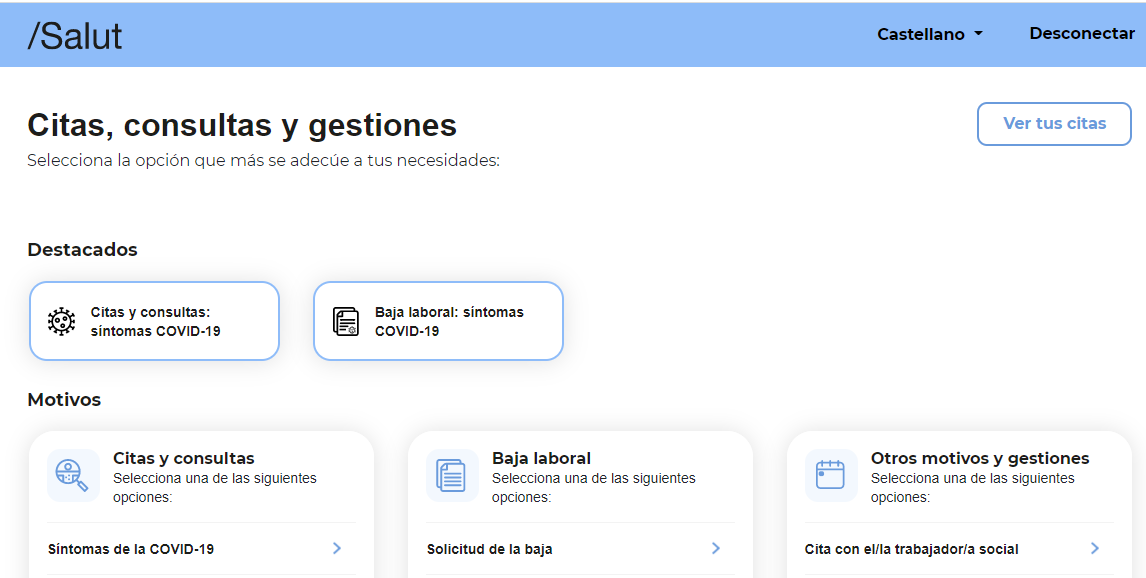
Task: Click the Otros motivos y gestiones heading
Action: 979,458
